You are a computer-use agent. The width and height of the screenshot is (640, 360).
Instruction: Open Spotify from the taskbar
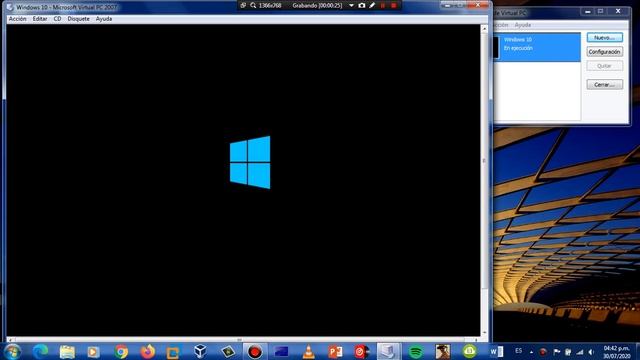coord(416,351)
